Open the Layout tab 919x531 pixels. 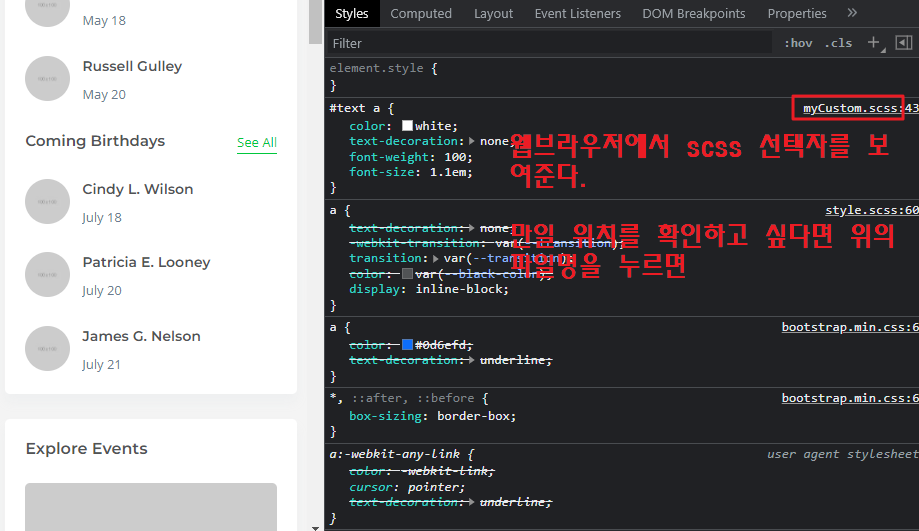493,13
